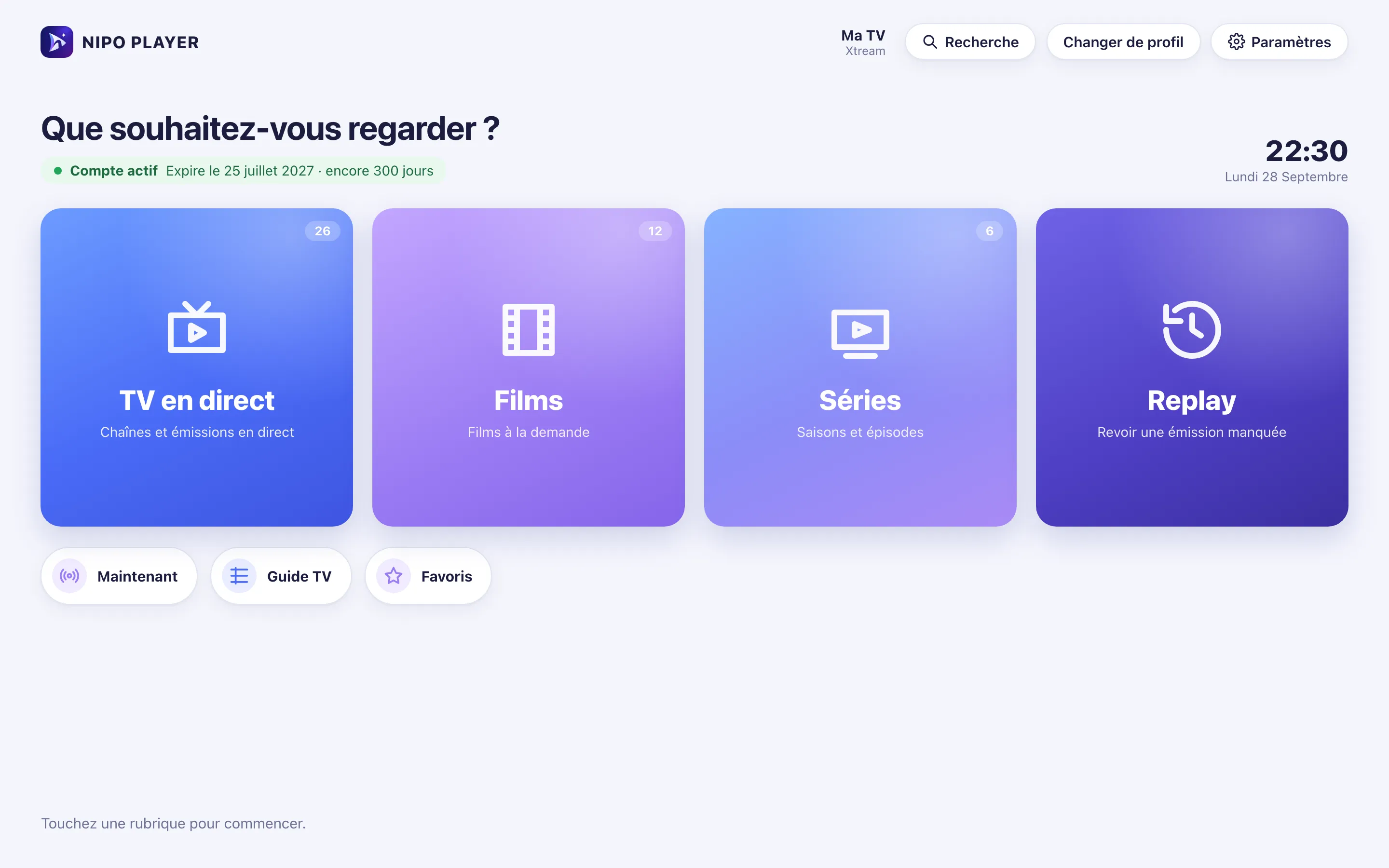
Task: Open Favoris via its label
Action: [447, 576]
